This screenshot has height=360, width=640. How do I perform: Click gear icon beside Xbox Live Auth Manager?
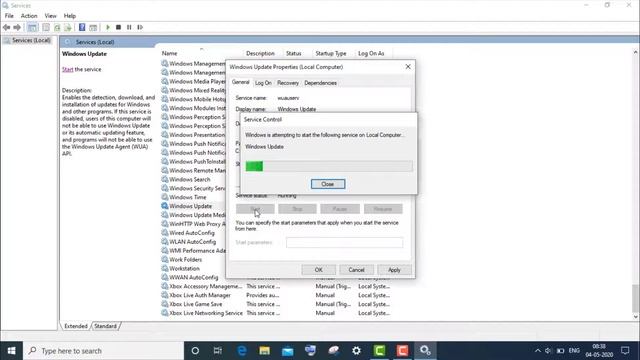164,295
